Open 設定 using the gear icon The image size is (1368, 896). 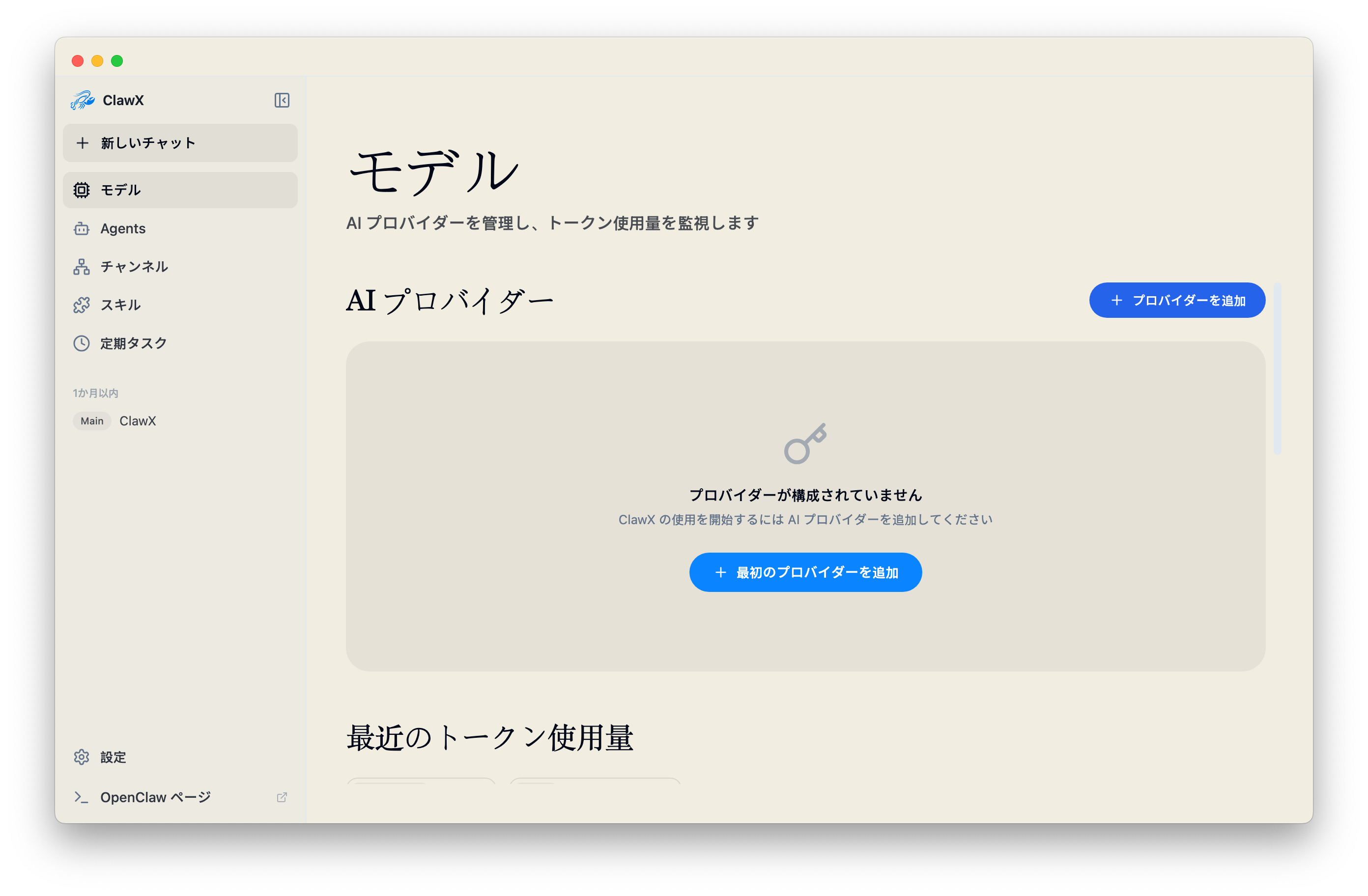coord(82,757)
